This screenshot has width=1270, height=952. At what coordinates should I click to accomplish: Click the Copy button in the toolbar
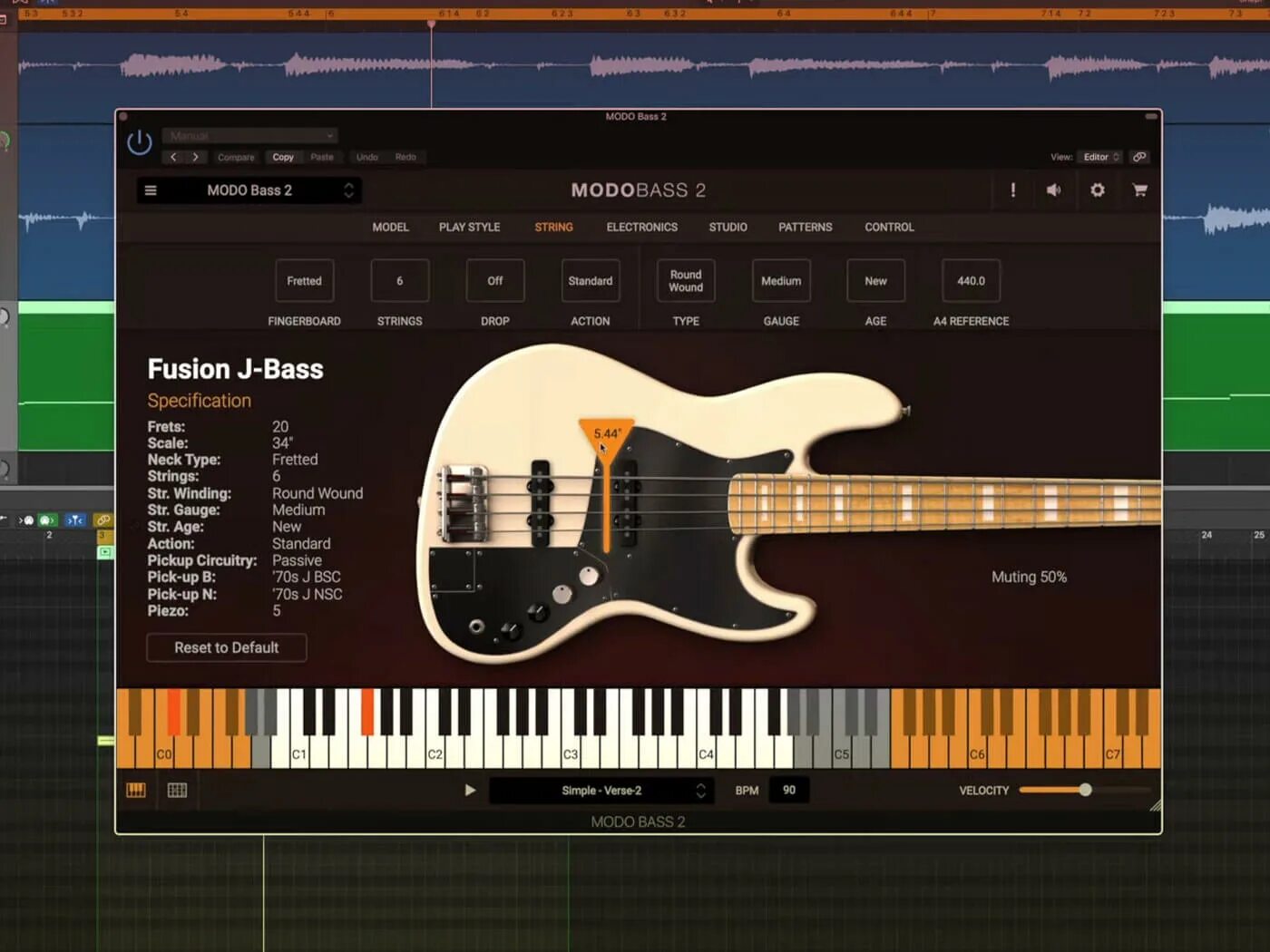(282, 157)
